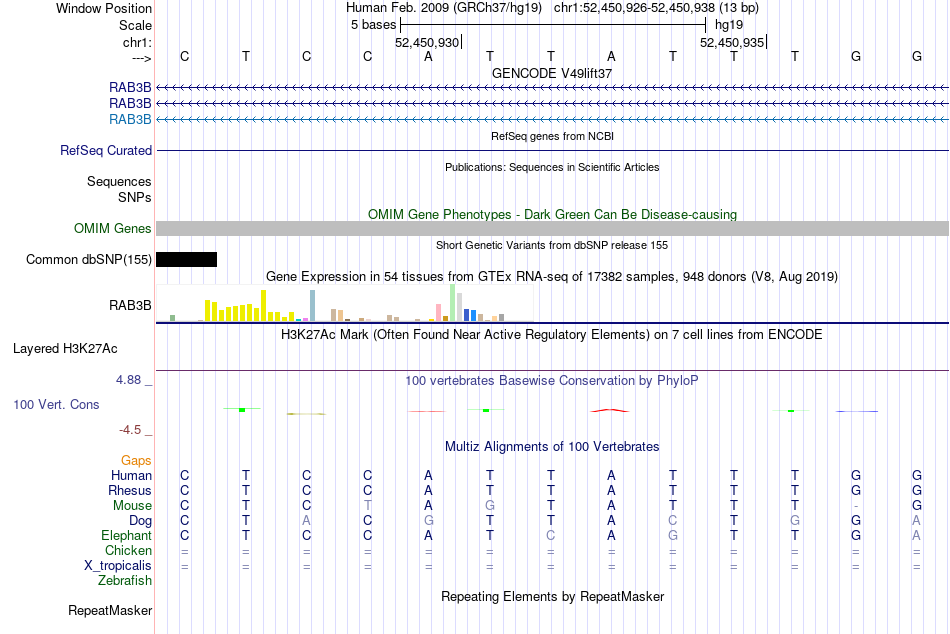Screen dimensions: 950x634
Task: Click the tallest light-green GTEx expression bar
Action: pyautogui.click(x=453, y=302)
